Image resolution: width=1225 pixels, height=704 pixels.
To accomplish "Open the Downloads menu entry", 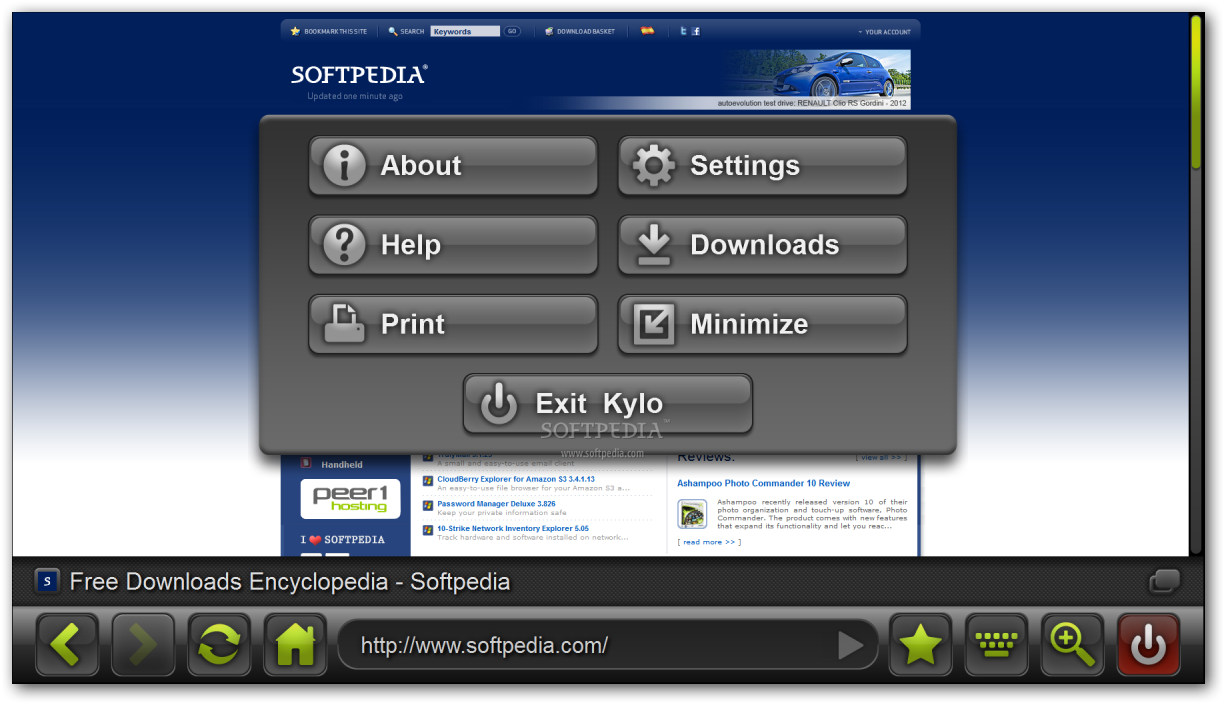I will tap(762, 245).
